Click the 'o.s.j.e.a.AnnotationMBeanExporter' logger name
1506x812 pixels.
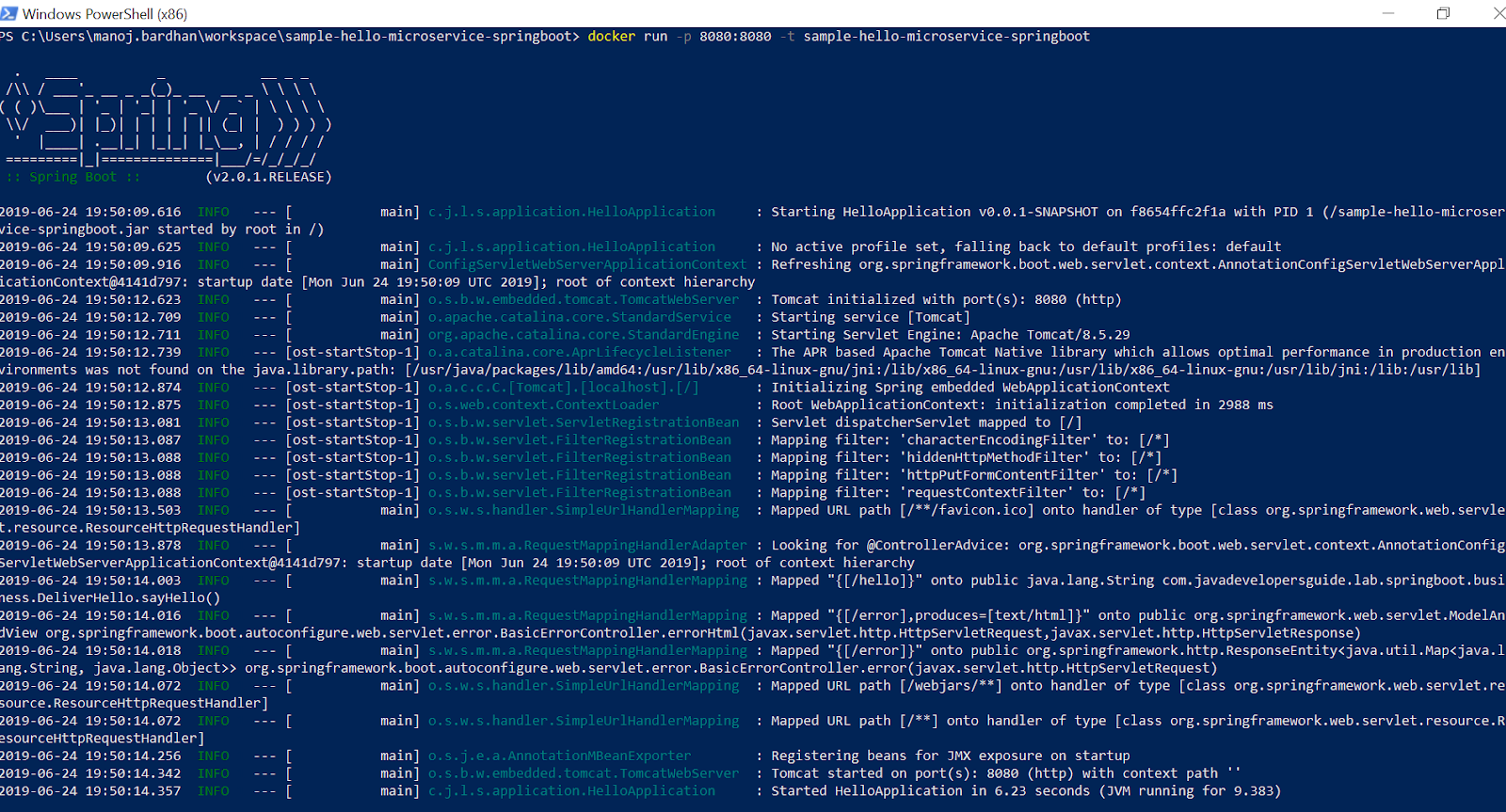(x=560, y=756)
